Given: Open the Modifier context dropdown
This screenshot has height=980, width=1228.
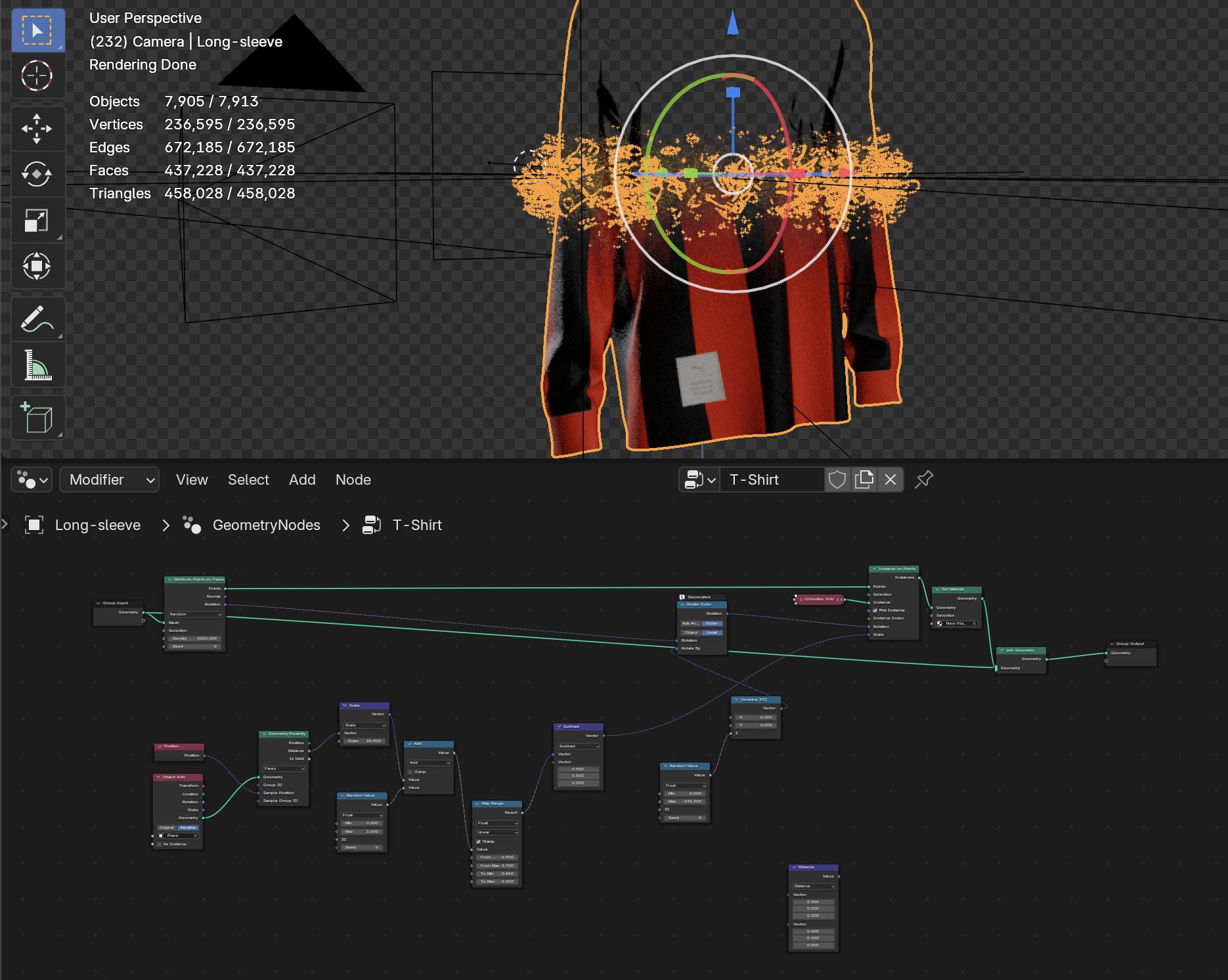Looking at the screenshot, I should [109, 479].
